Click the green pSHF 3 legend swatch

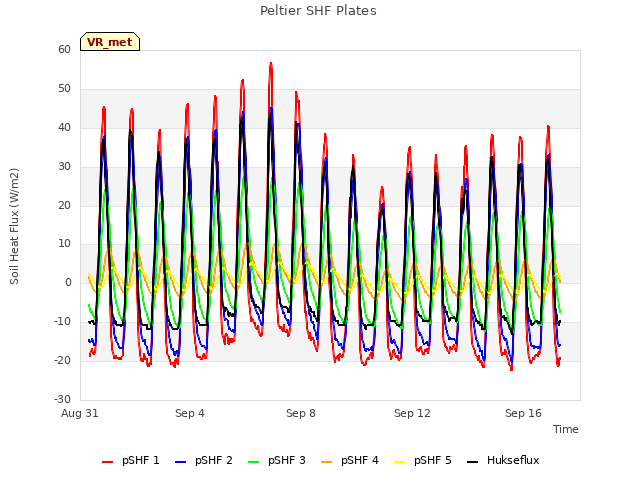[253, 462]
